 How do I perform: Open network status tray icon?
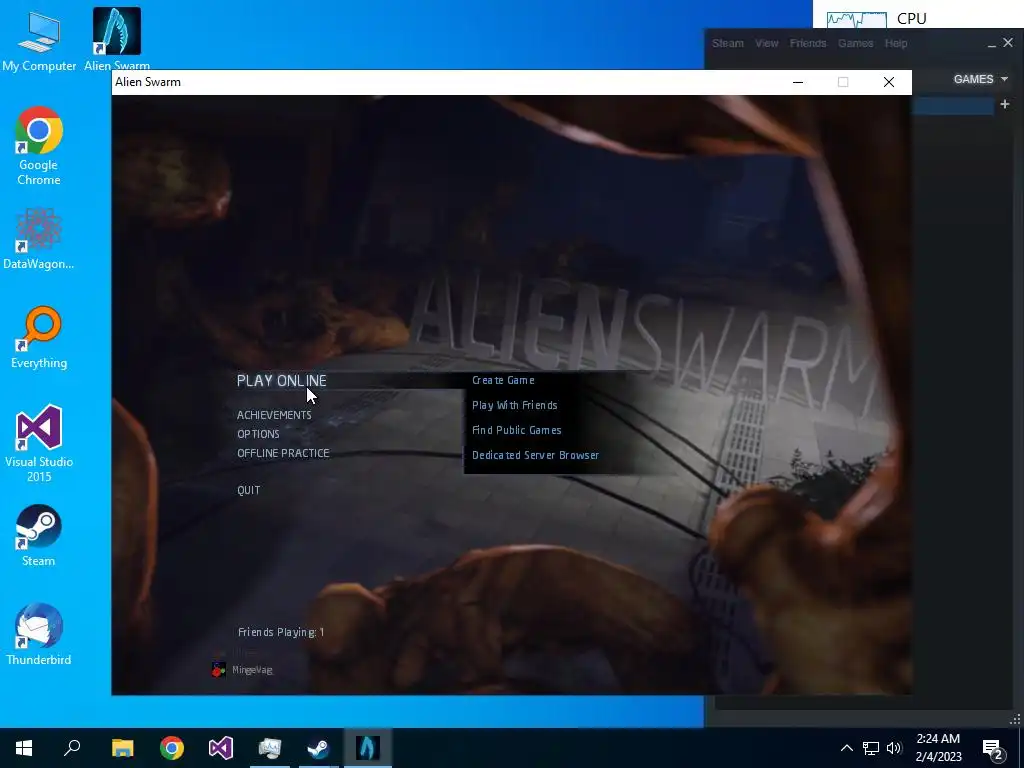(x=871, y=748)
